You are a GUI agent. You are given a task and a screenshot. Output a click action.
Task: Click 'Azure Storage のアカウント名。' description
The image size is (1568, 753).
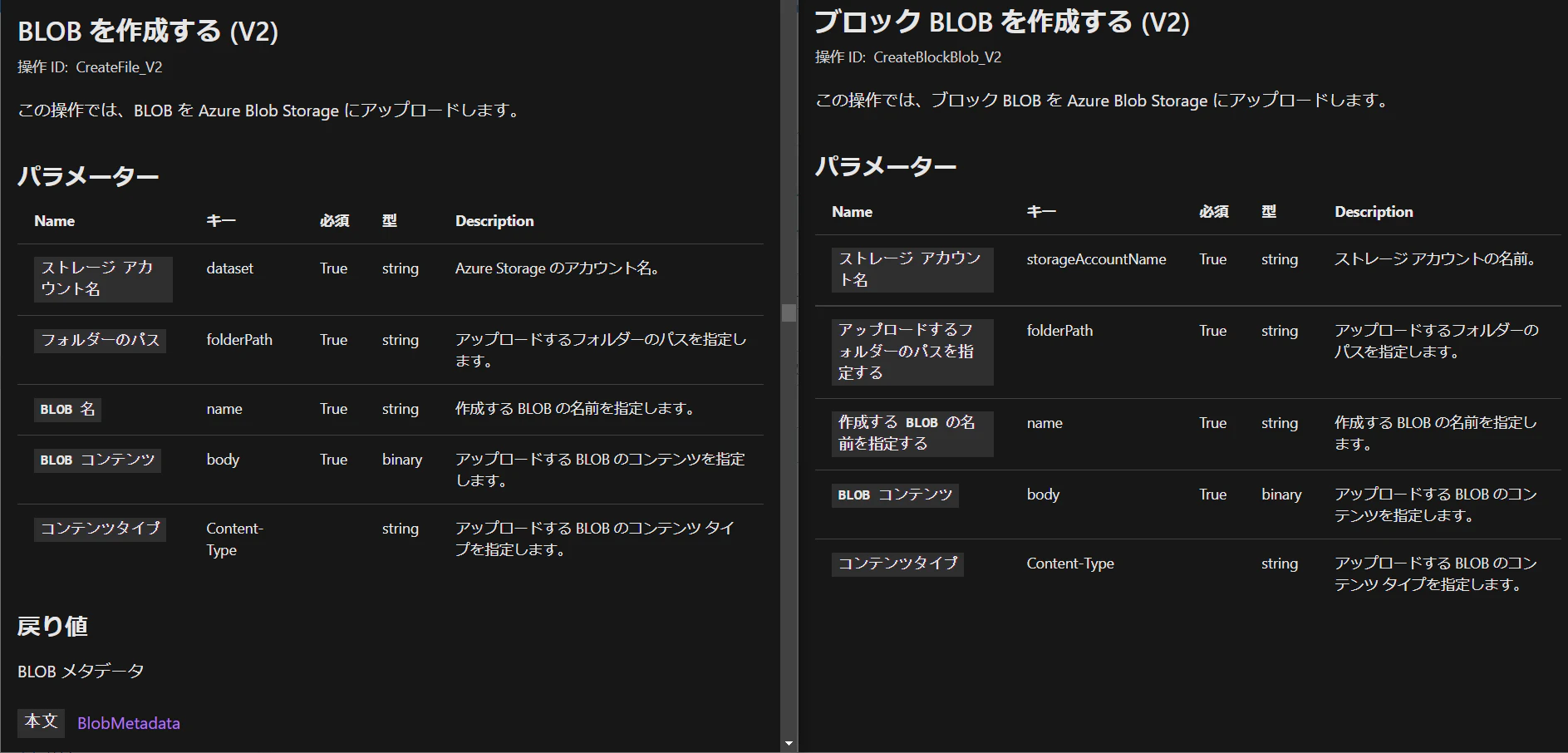pos(558,268)
